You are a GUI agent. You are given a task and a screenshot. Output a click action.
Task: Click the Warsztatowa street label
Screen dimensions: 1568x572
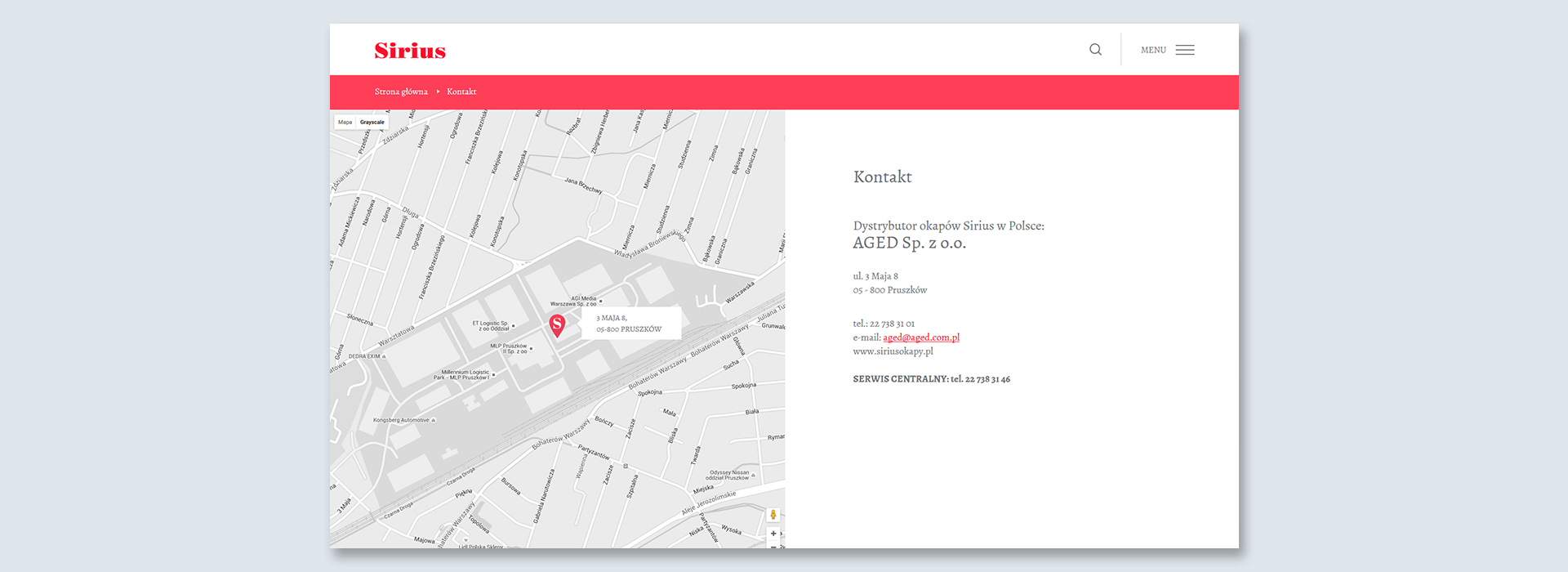click(397, 336)
